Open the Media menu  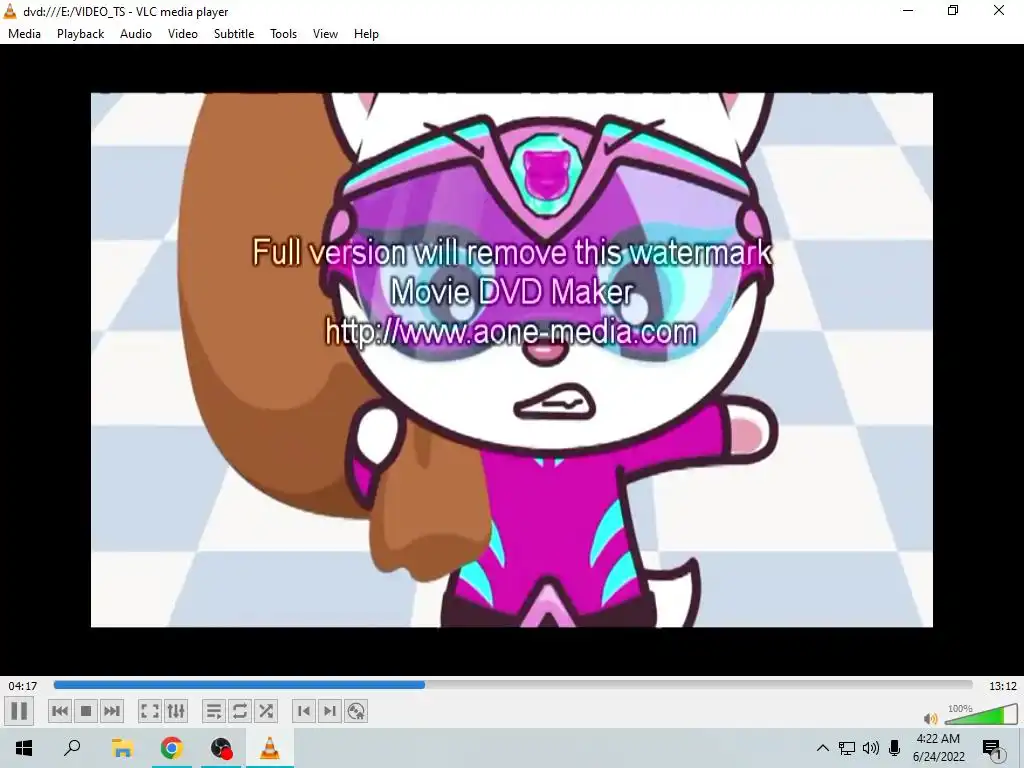point(24,34)
